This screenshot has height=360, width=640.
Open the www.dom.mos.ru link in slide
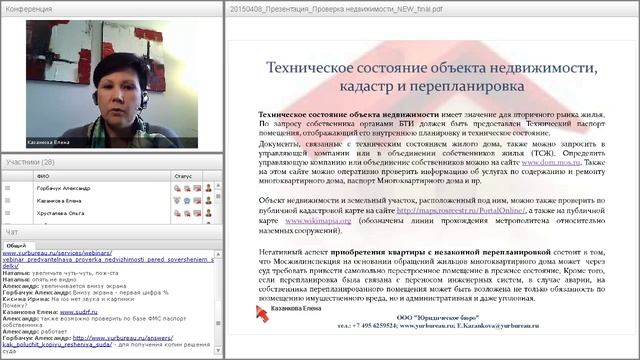click(551, 162)
